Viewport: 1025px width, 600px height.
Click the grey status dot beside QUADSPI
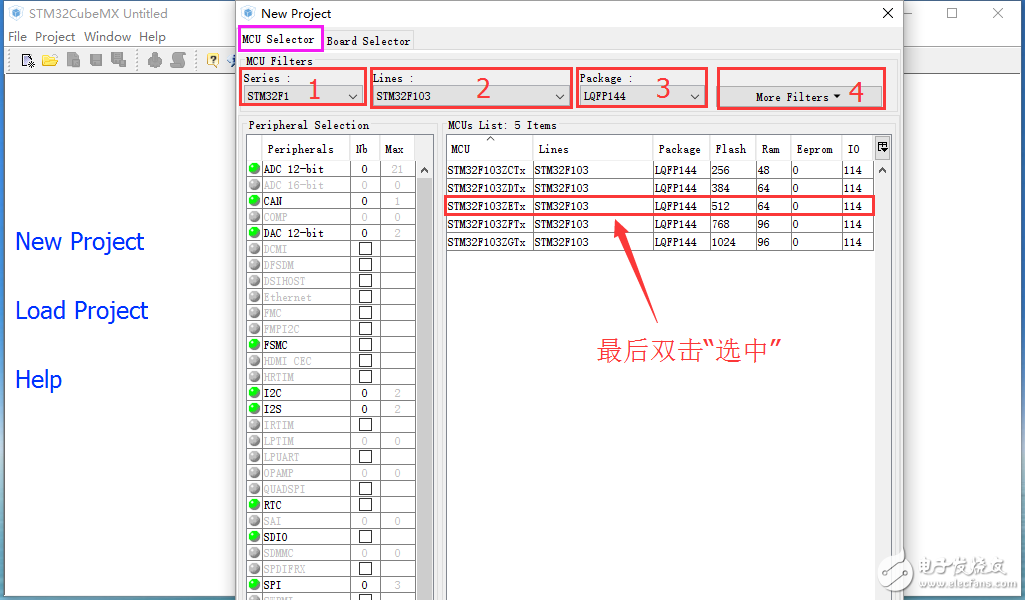coord(254,488)
